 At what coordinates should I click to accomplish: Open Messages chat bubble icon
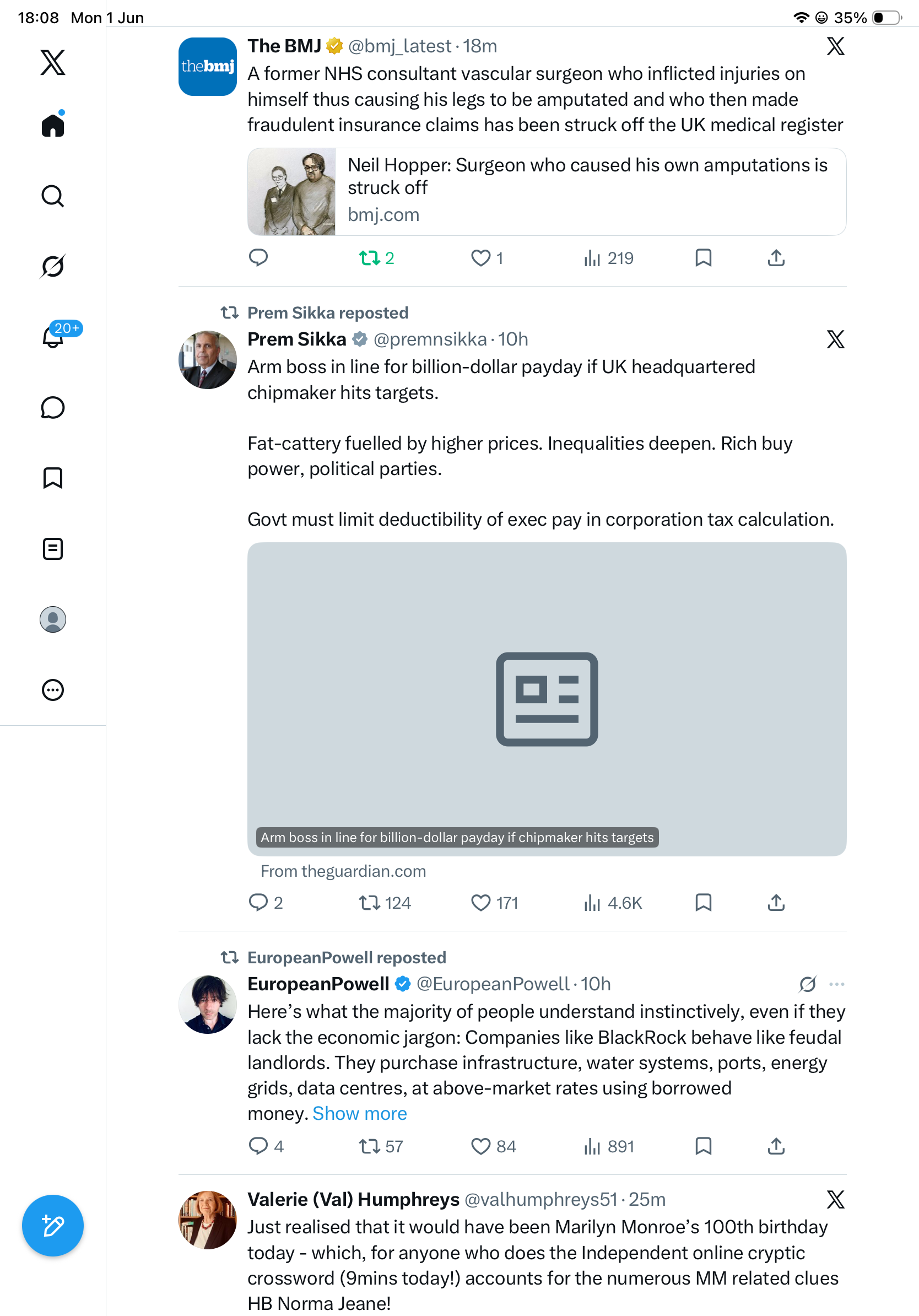pos(53,407)
